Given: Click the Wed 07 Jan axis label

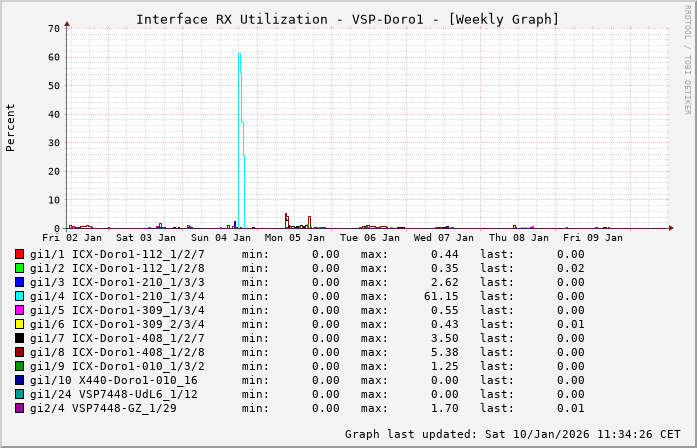Looking at the screenshot, I should click(443, 238).
